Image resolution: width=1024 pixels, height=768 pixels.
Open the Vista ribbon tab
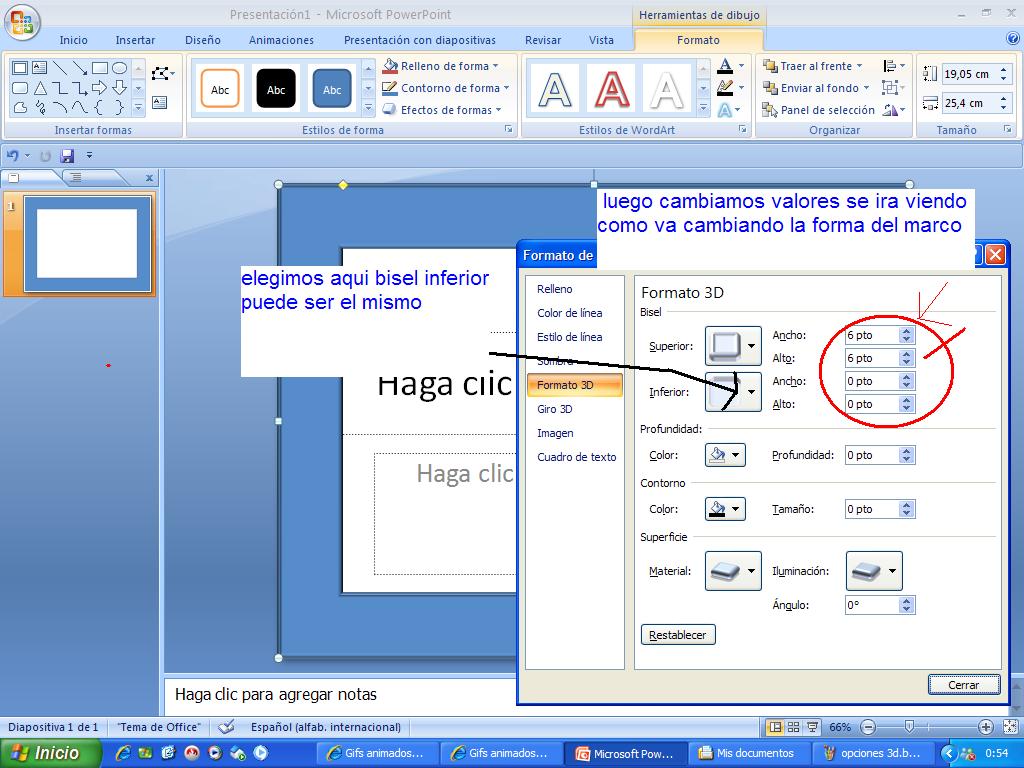tap(601, 40)
